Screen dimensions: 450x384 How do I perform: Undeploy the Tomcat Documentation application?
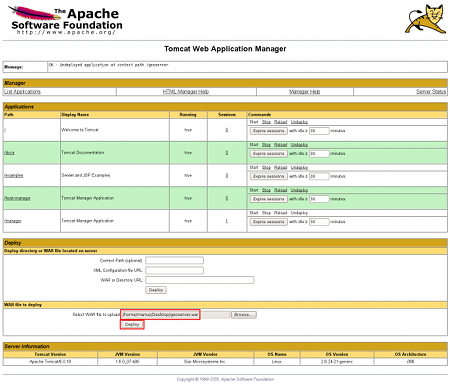(x=299, y=145)
